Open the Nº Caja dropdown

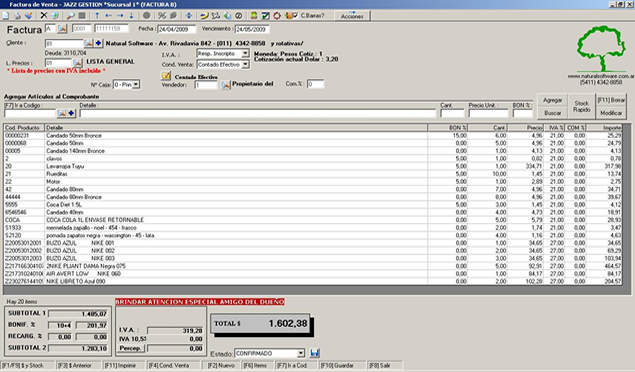(x=136, y=85)
